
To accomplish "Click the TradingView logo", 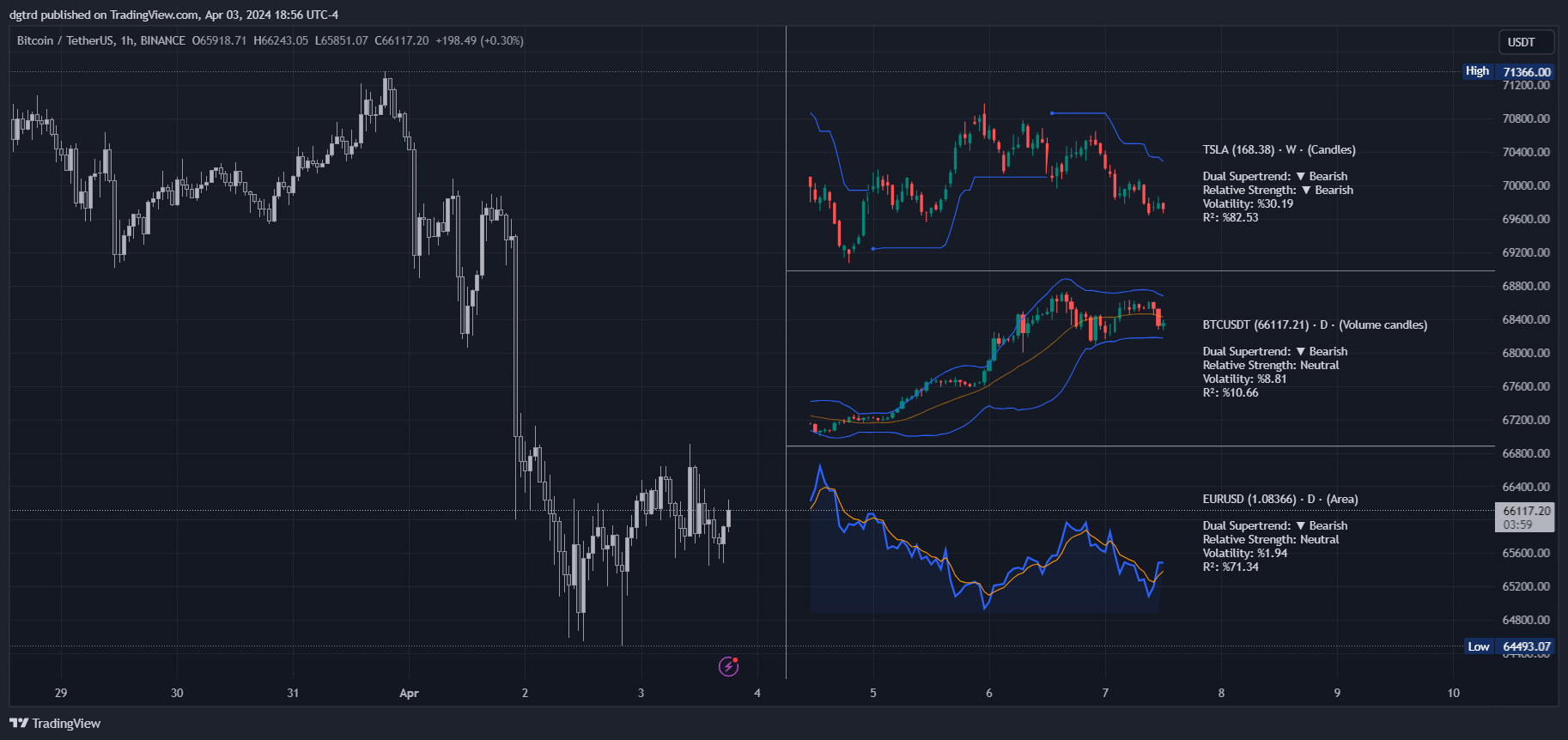I will (x=55, y=724).
